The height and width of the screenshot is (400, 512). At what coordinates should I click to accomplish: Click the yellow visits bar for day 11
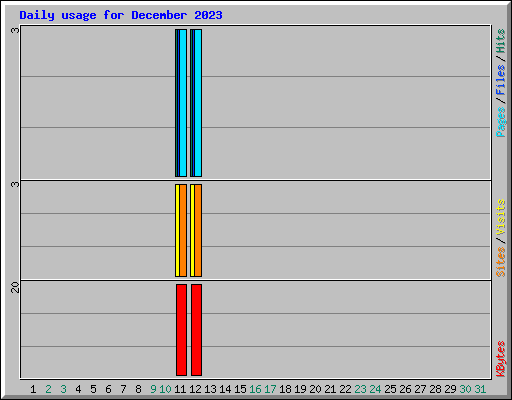[177, 230]
